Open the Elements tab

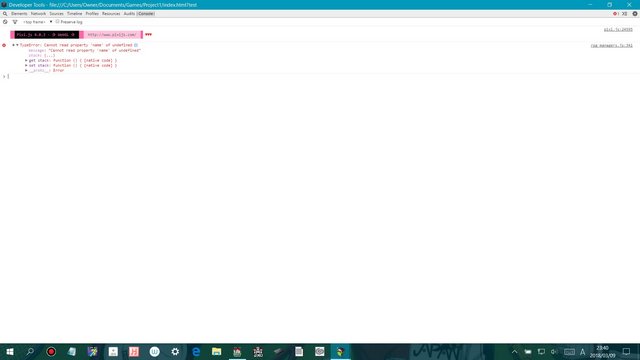[19, 13]
